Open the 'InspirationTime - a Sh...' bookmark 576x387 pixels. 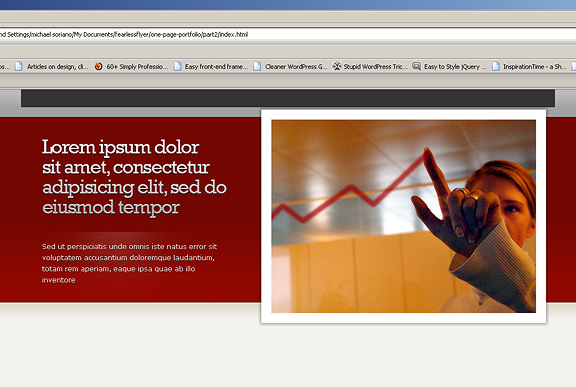[x=529, y=66]
